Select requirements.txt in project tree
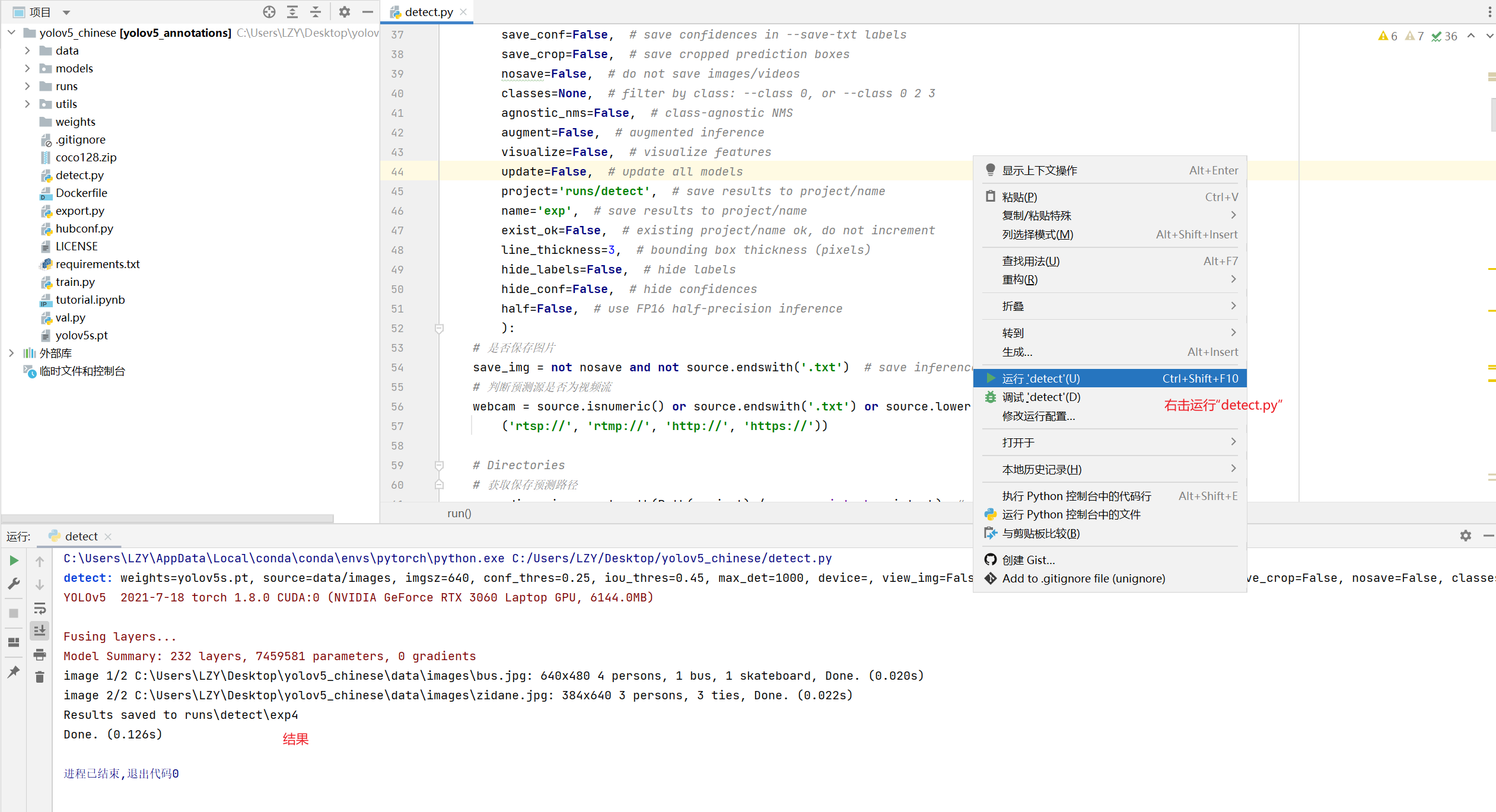The width and height of the screenshot is (1496, 812). 97,264
